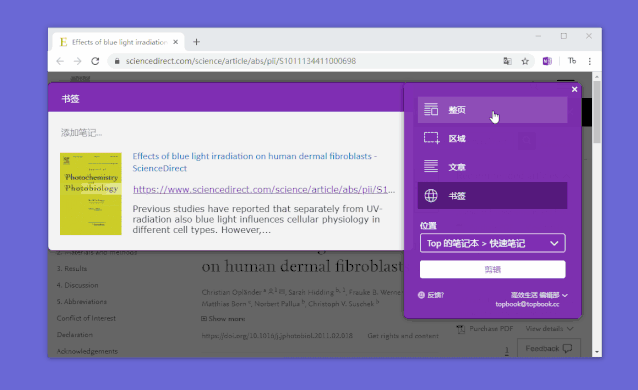Click the white clip button
Viewport: 638px width, 390px height.
coord(492,269)
